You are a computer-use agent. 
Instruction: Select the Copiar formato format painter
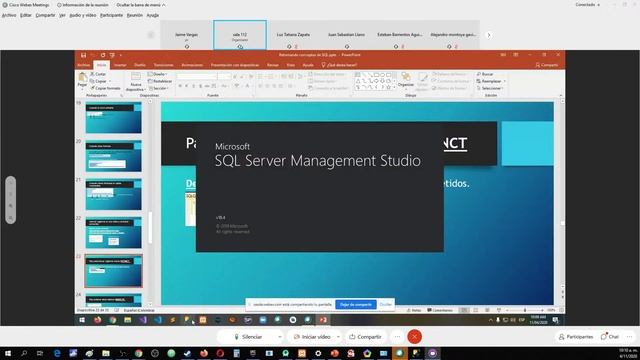pyautogui.click(x=105, y=88)
